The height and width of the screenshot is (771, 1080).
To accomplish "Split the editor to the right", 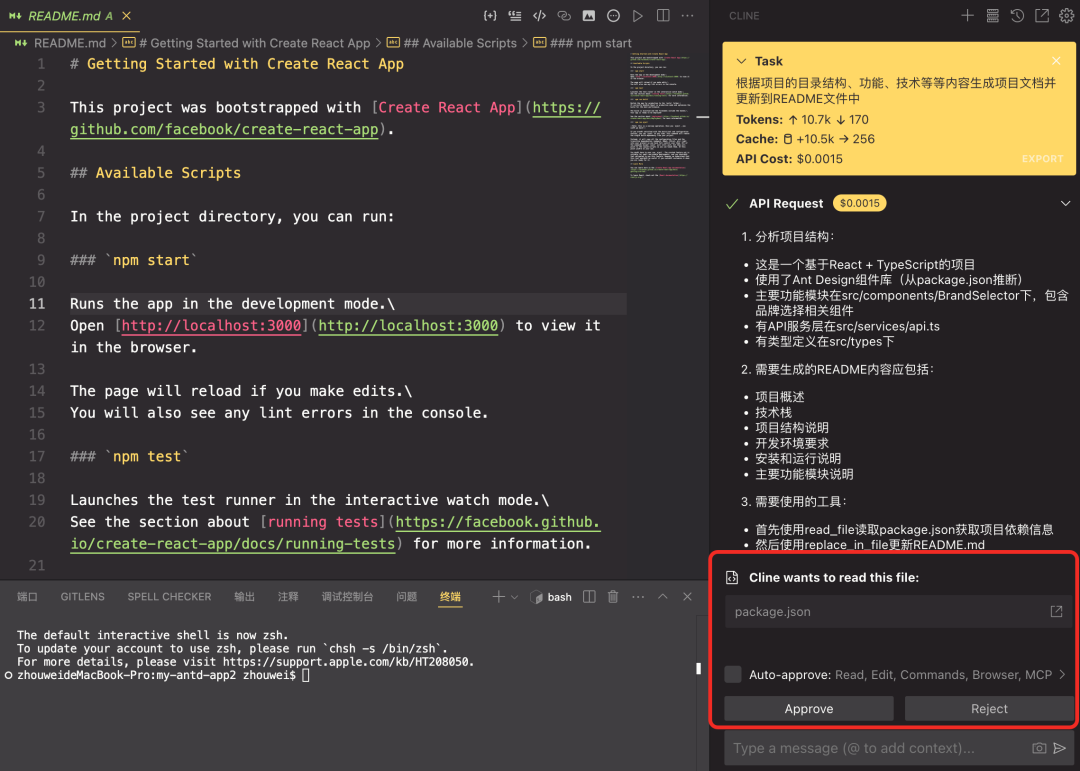I will [x=663, y=16].
